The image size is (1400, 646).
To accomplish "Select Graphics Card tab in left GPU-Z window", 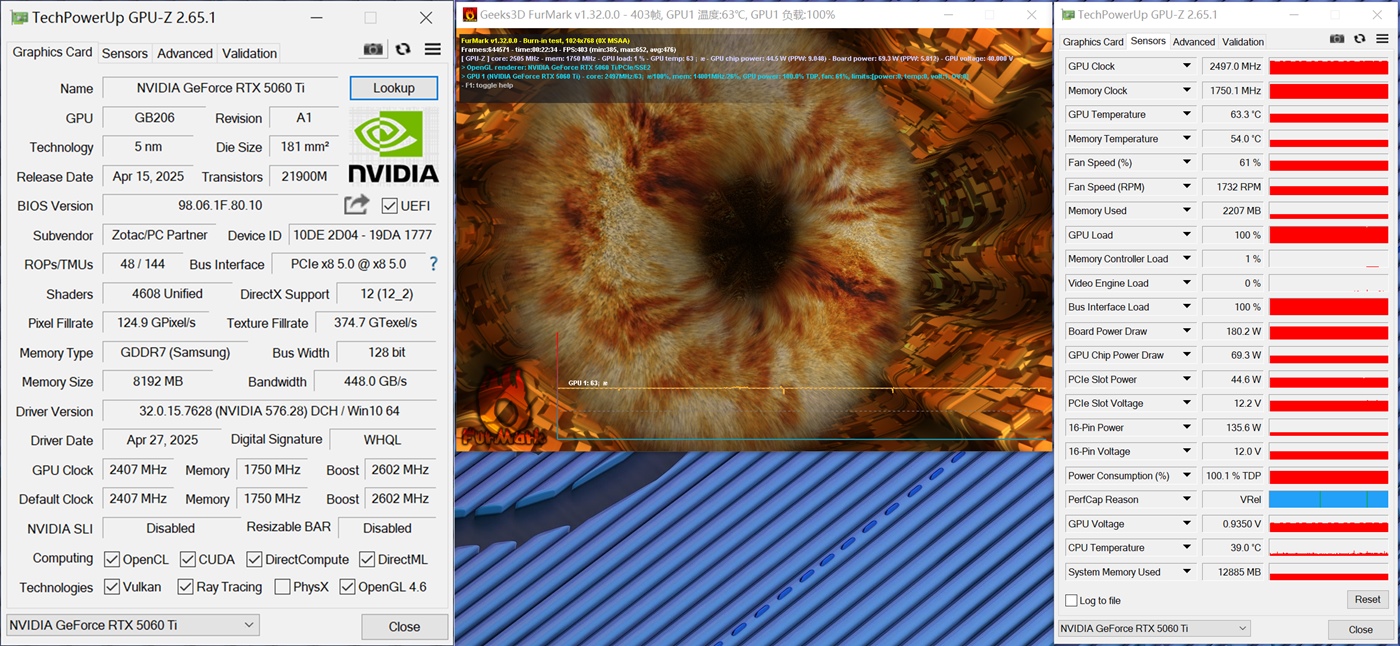I will point(52,52).
